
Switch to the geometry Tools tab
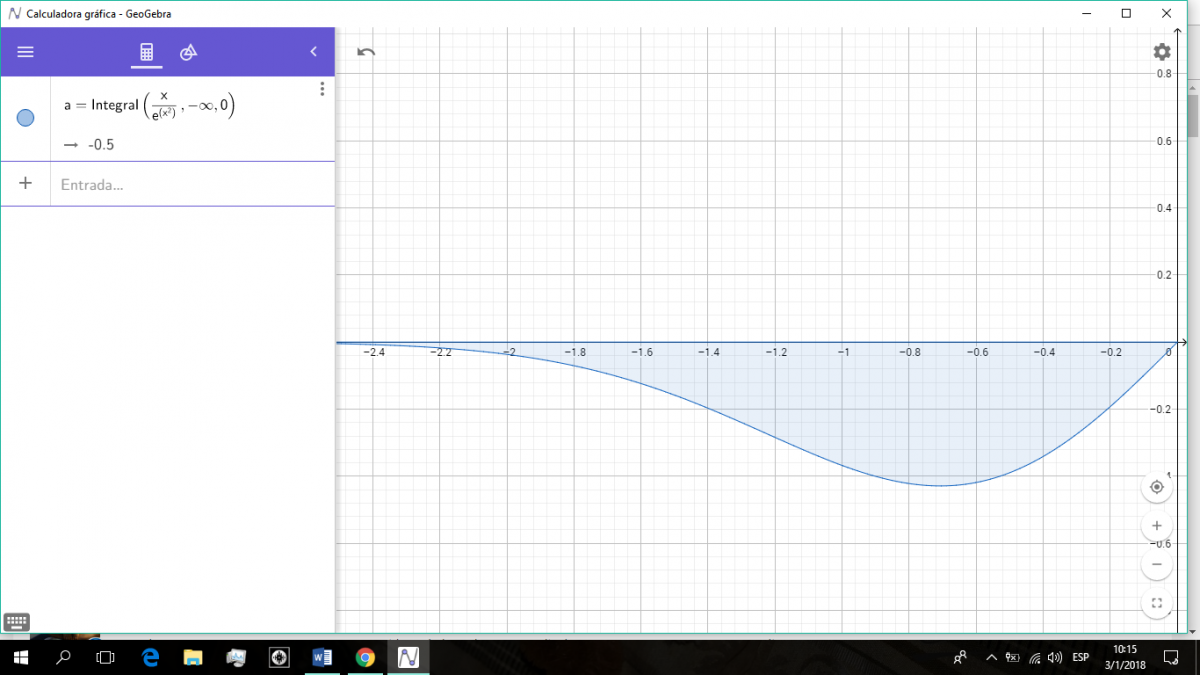tap(188, 52)
